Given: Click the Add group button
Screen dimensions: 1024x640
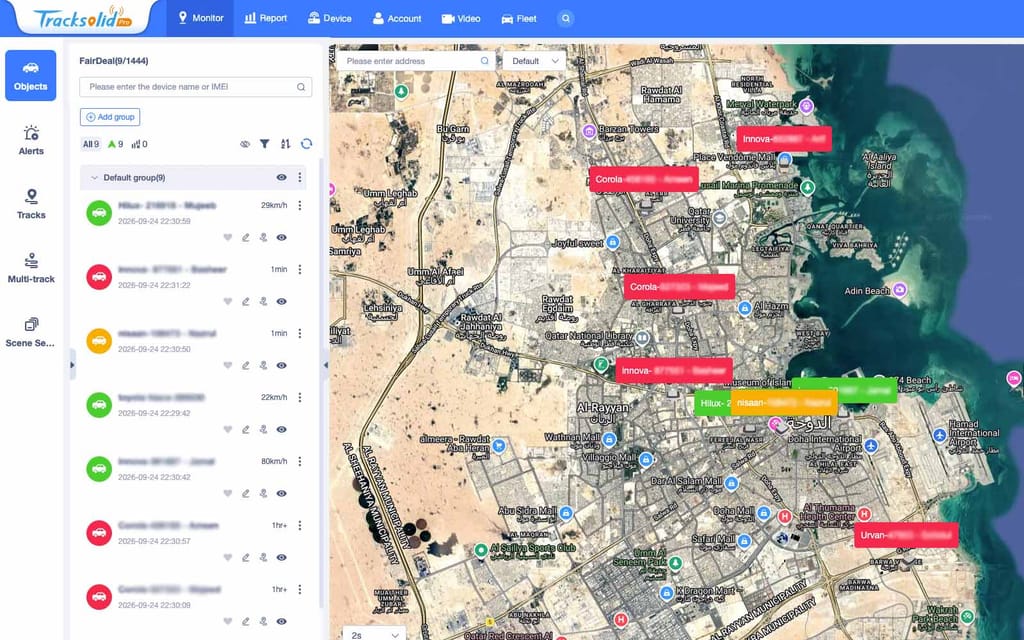Looking at the screenshot, I should (x=110, y=117).
